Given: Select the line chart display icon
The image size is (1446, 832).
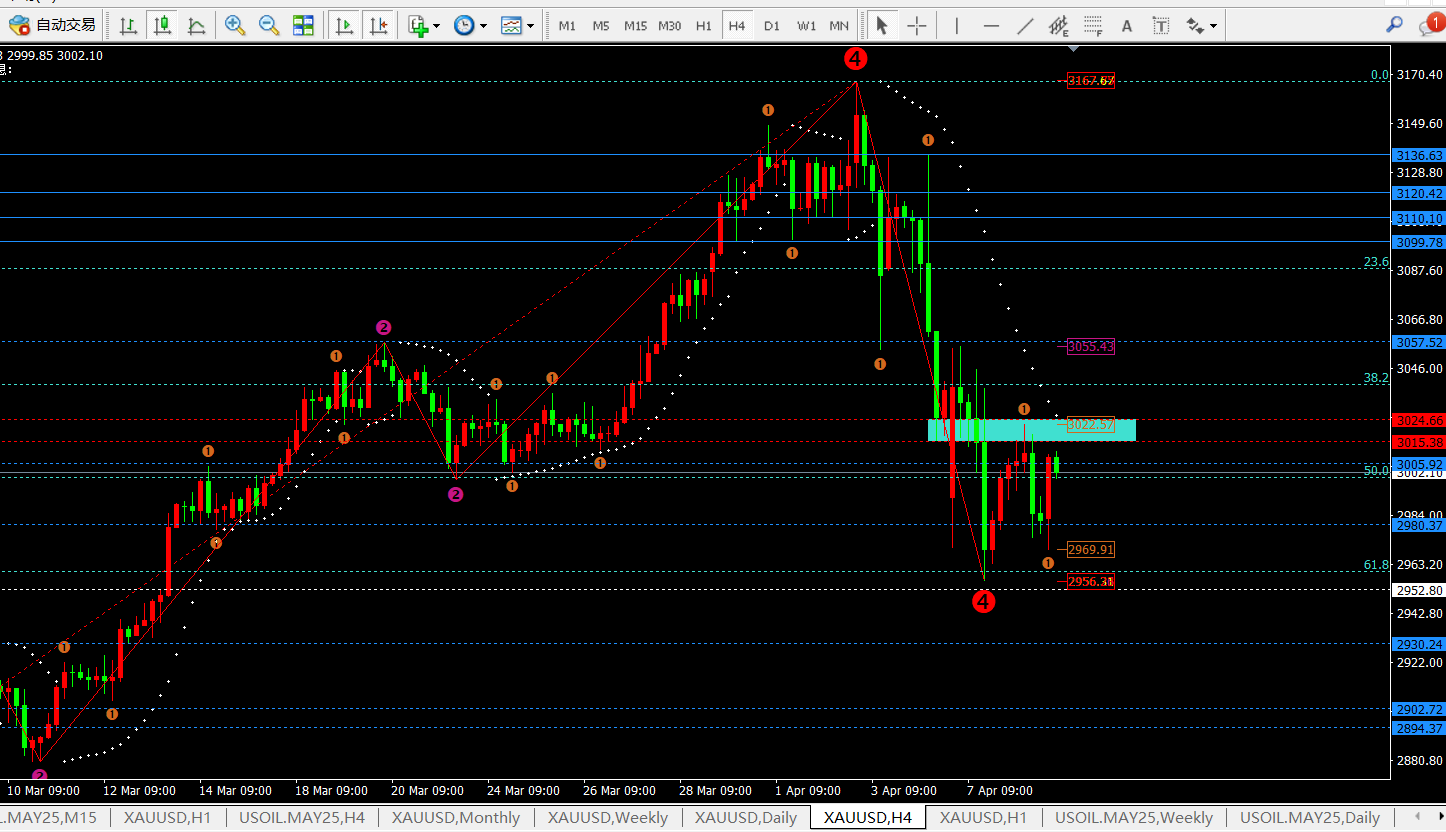Looking at the screenshot, I should (x=197, y=25).
